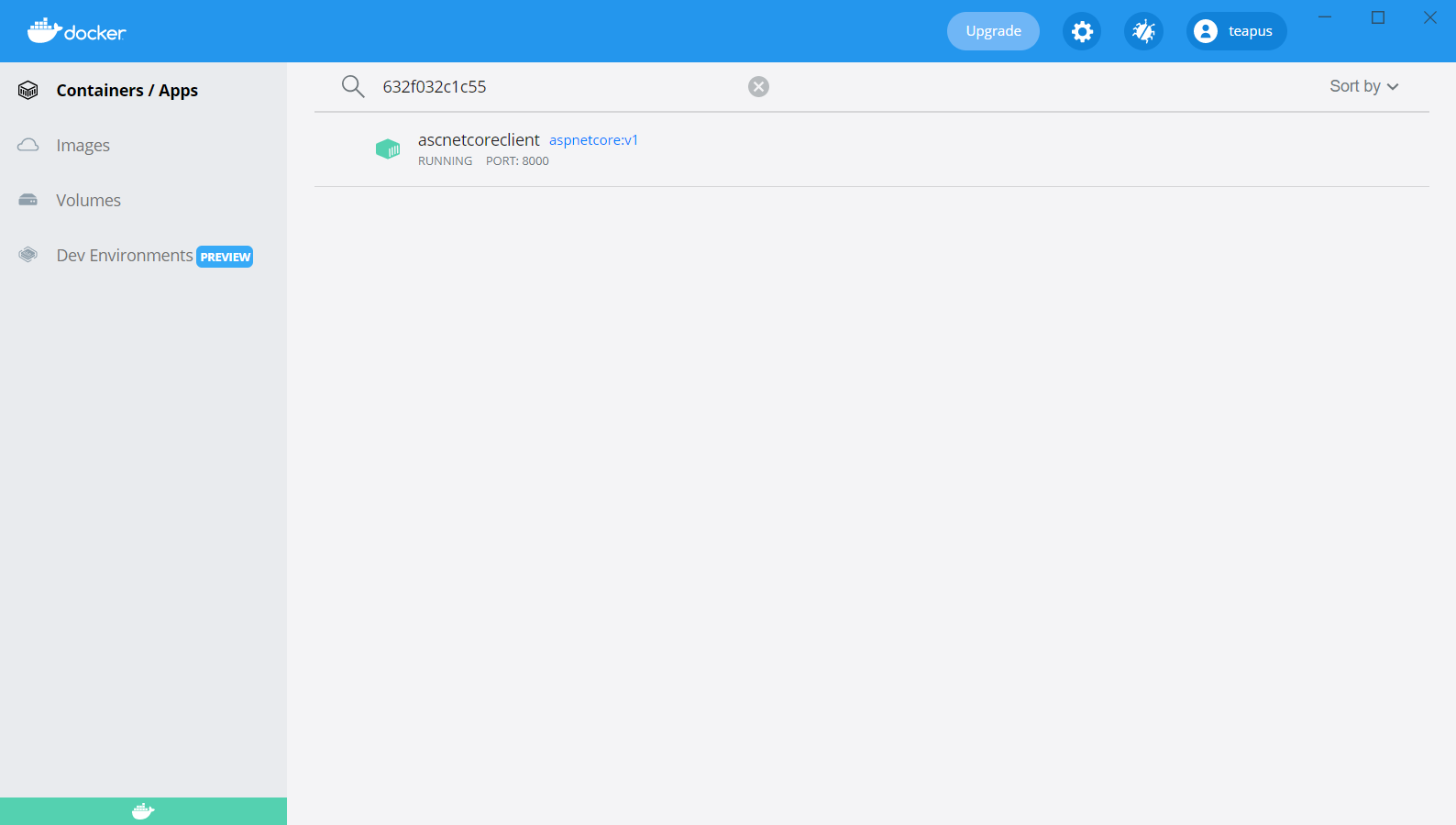1456x825 pixels.
Task: Clear the search text with X icon
Action: (758, 86)
